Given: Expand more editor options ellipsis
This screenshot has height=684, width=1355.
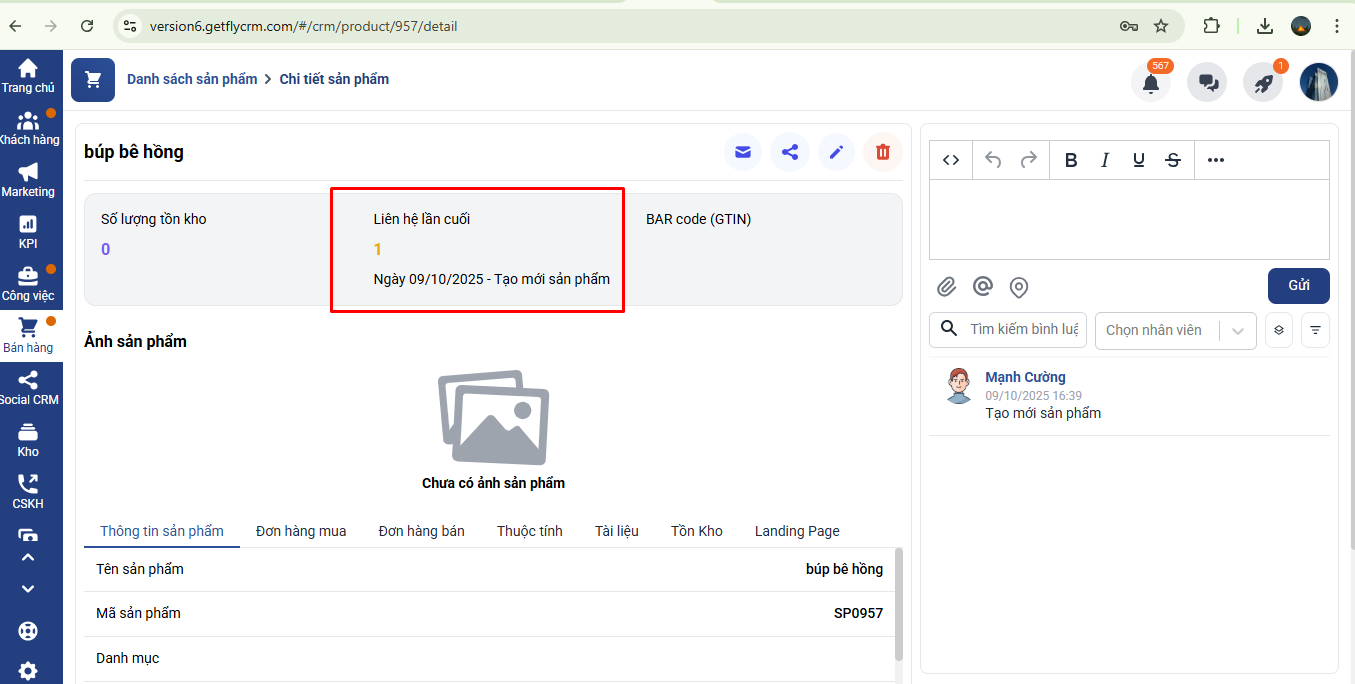Looking at the screenshot, I should coord(1215,160).
